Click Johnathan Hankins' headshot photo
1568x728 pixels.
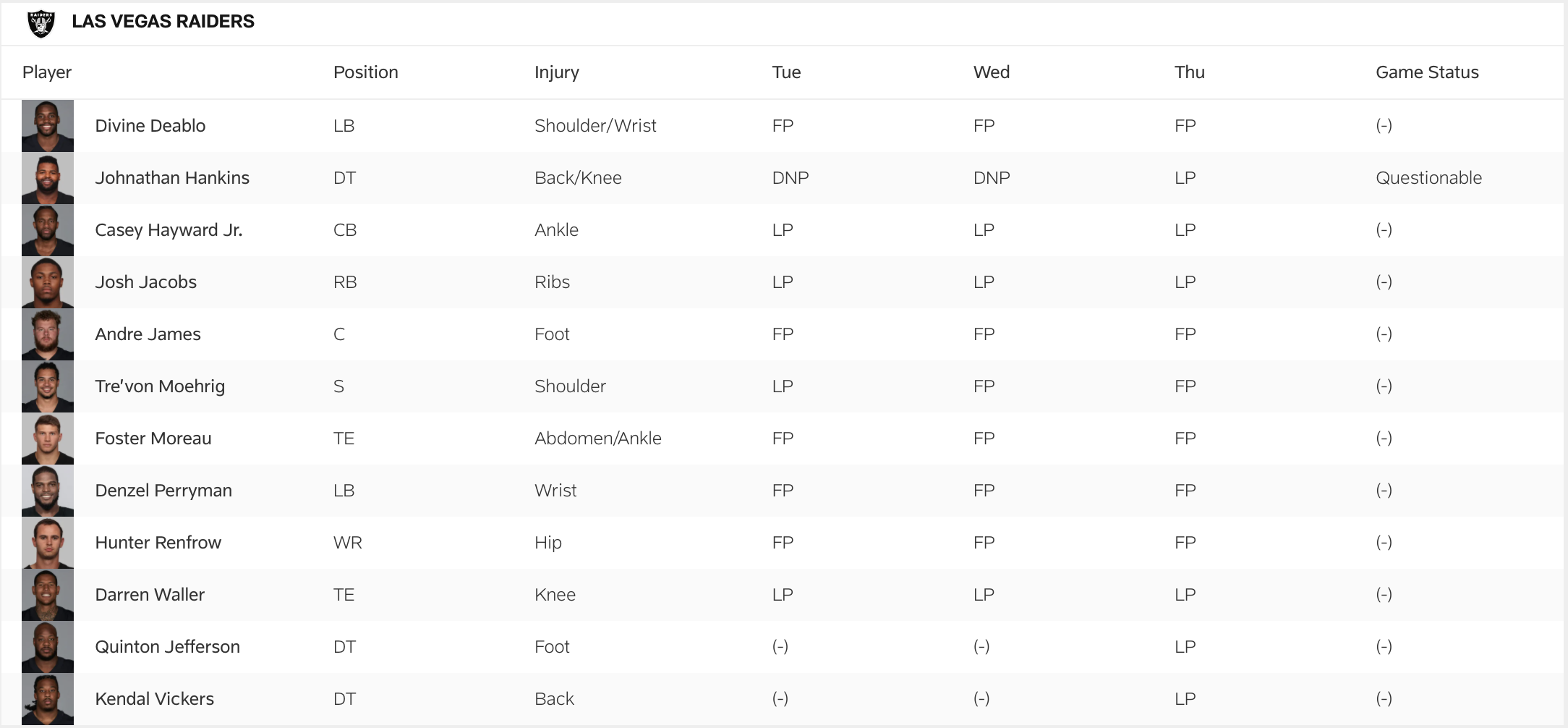tap(48, 178)
